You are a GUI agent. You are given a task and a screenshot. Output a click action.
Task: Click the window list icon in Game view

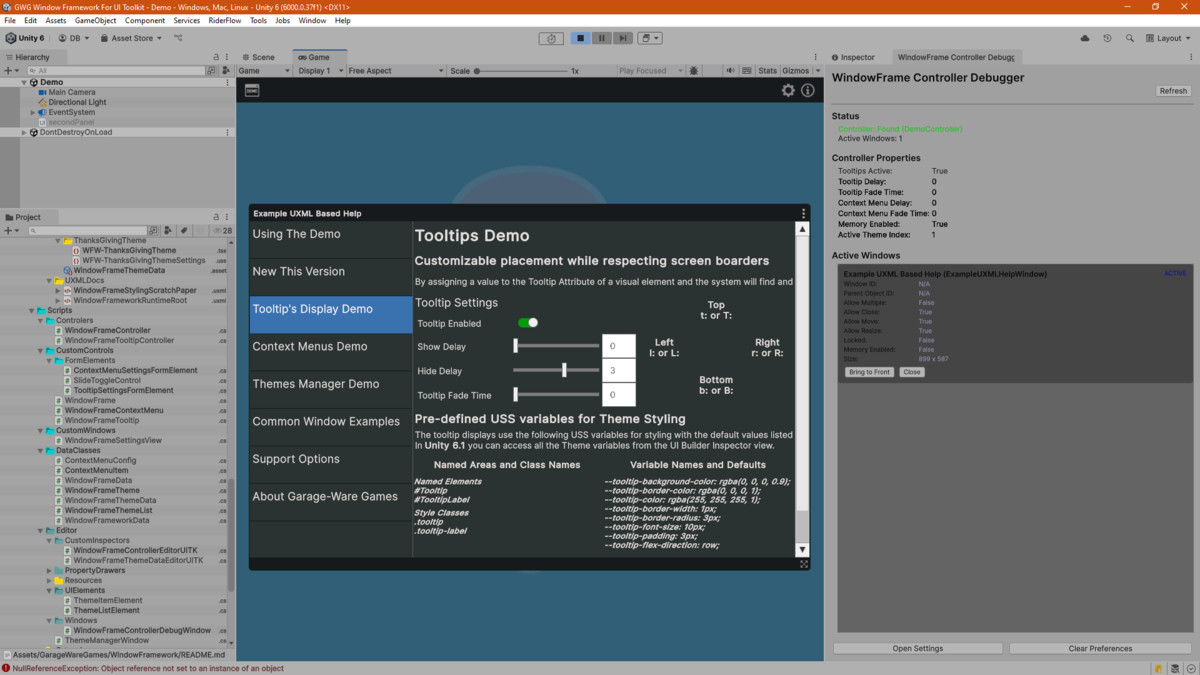point(252,90)
